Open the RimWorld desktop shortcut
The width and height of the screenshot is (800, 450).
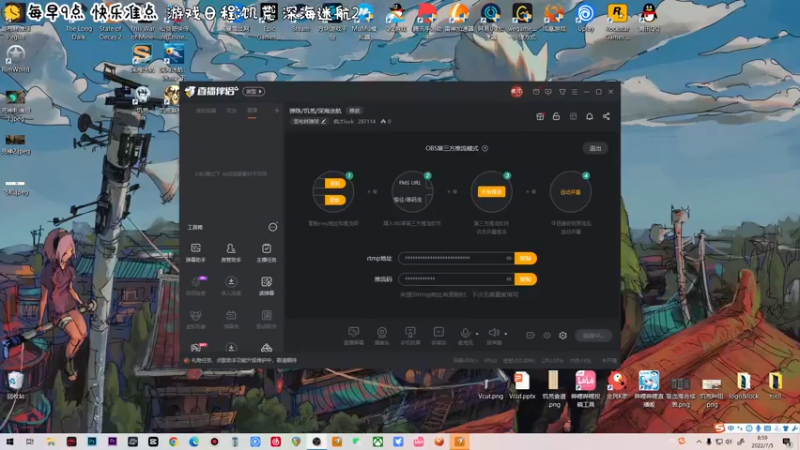[15, 59]
